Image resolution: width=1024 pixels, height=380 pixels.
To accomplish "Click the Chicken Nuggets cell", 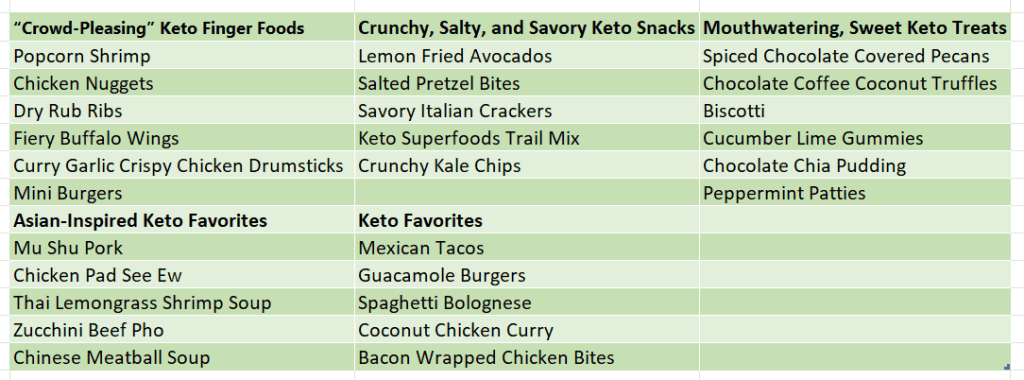I will [x=182, y=84].
